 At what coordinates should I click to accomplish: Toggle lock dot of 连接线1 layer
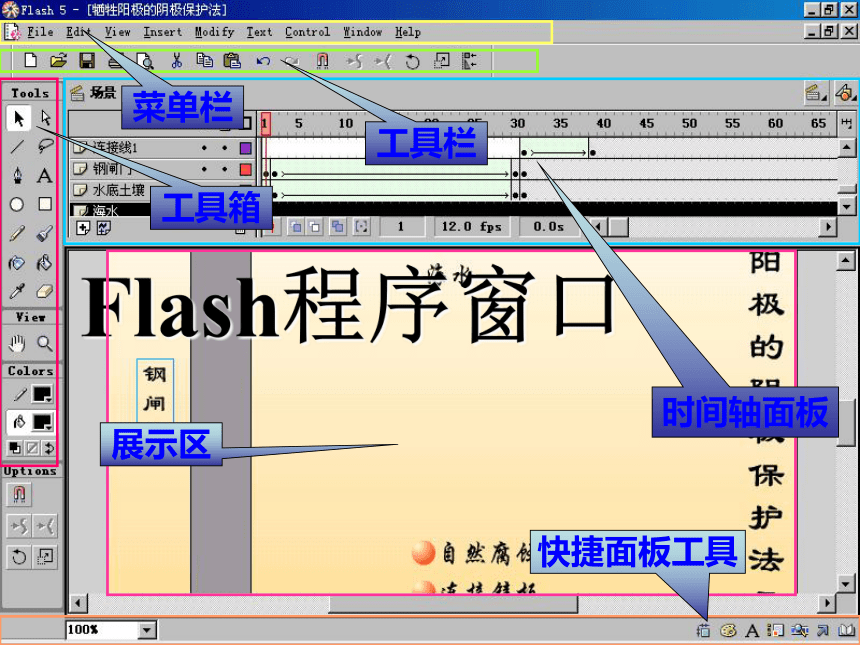[x=224, y=148]
